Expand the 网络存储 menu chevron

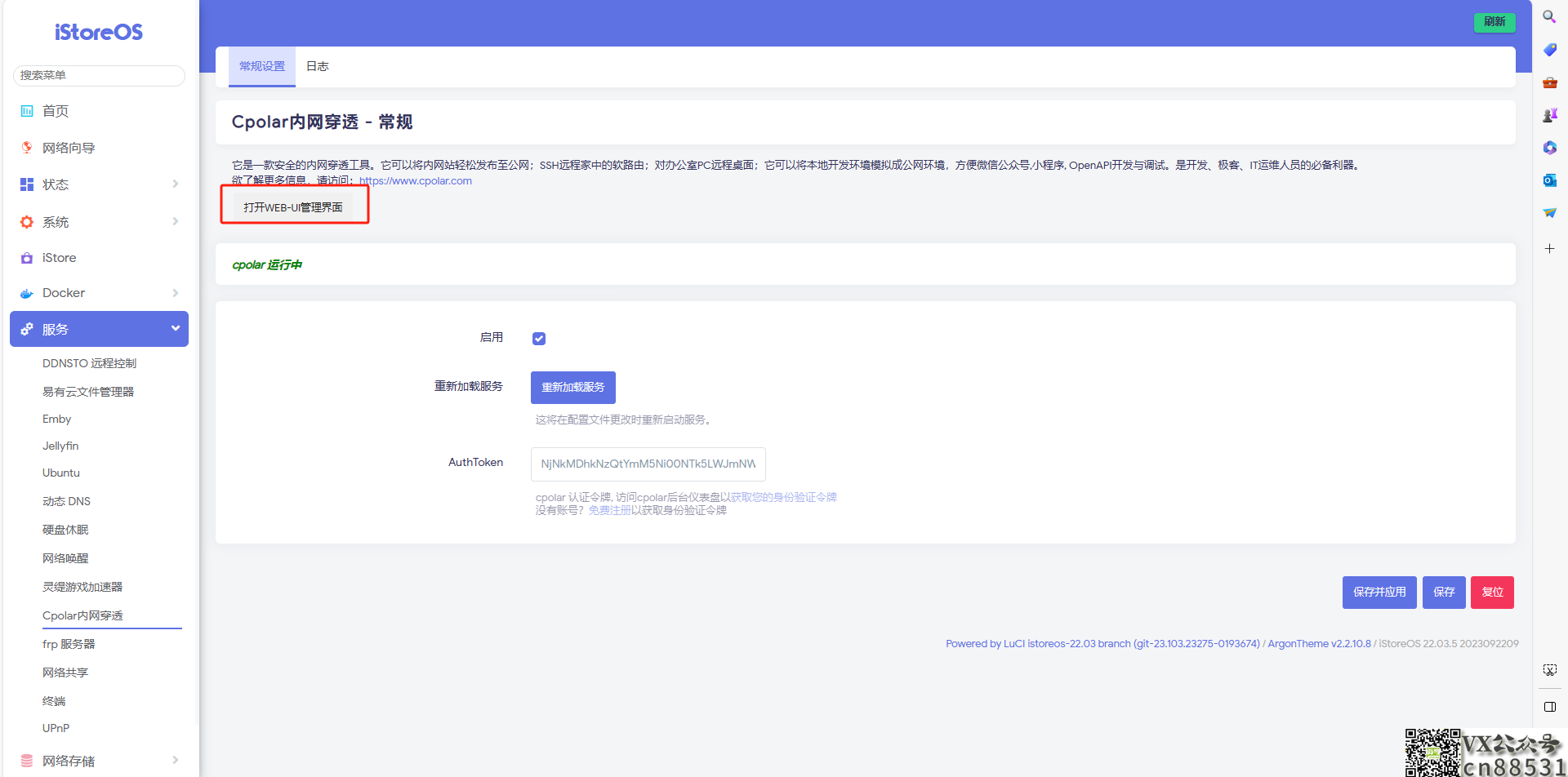point(176,760)
